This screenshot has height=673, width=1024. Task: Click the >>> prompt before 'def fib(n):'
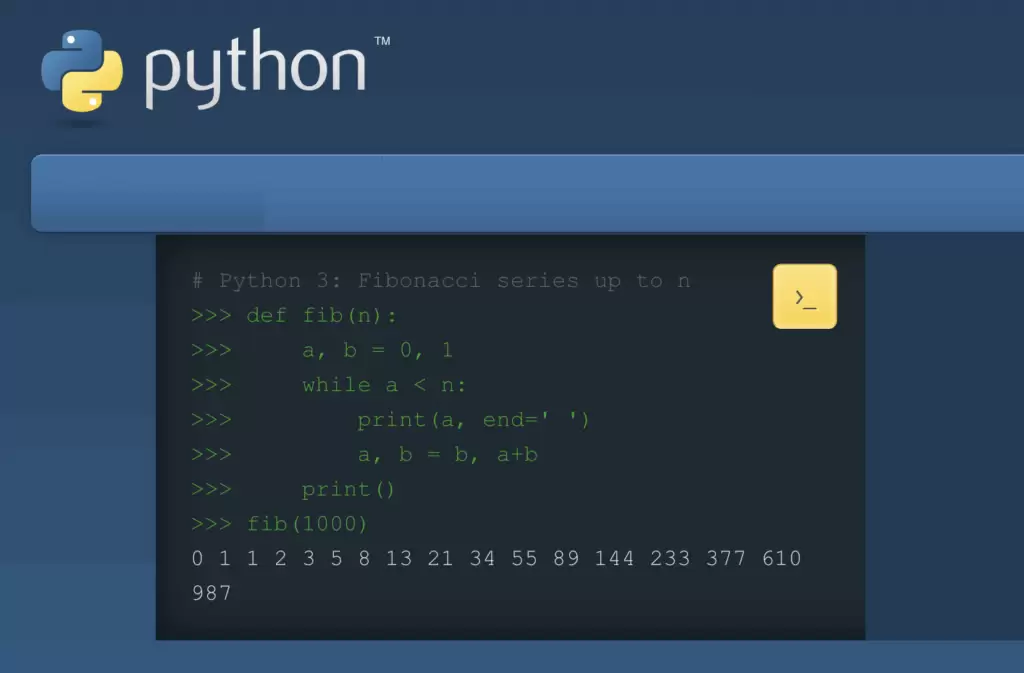tap(211, 316)
